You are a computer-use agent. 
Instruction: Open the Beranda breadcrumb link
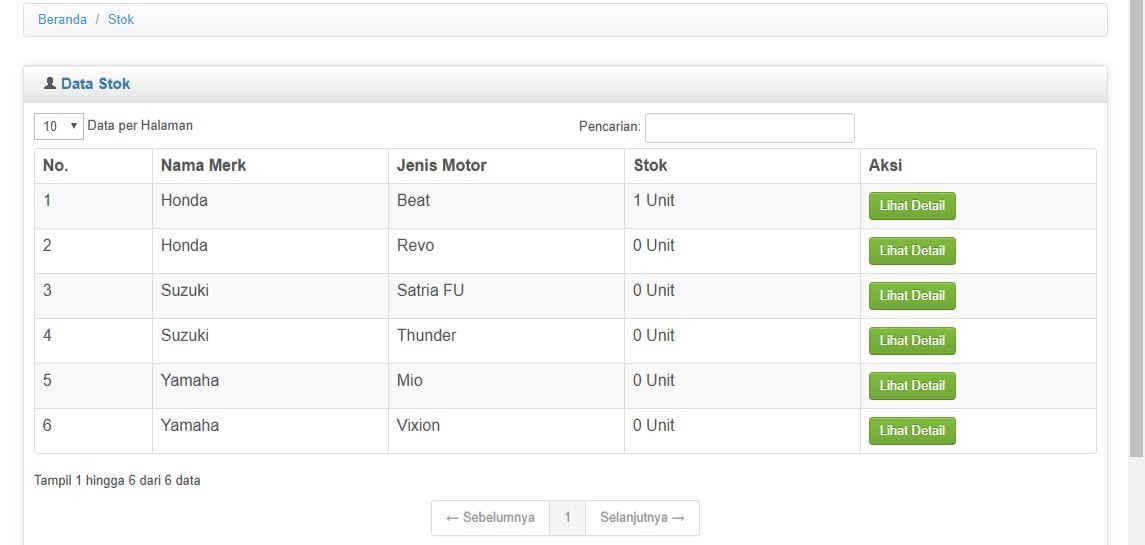62,19
